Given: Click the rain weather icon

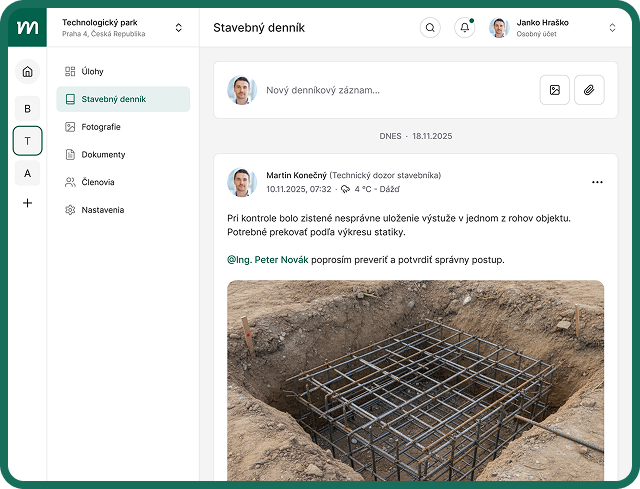Looking at the screenshot, I should [x=345, y=189].
